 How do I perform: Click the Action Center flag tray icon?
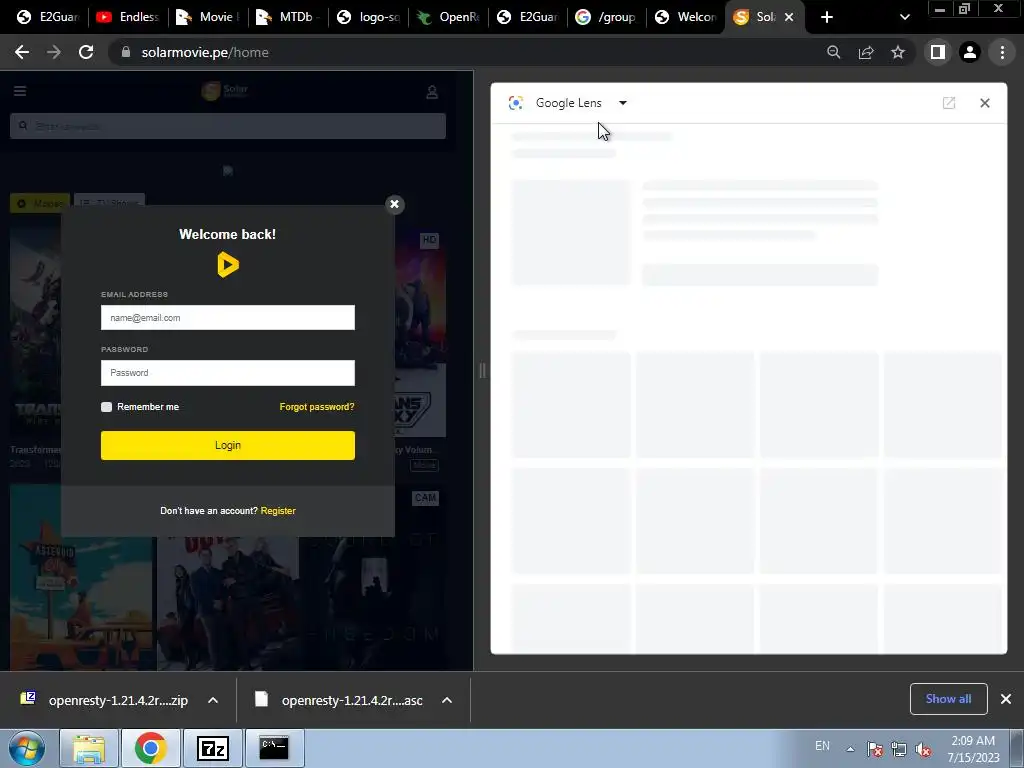point(875,750)
